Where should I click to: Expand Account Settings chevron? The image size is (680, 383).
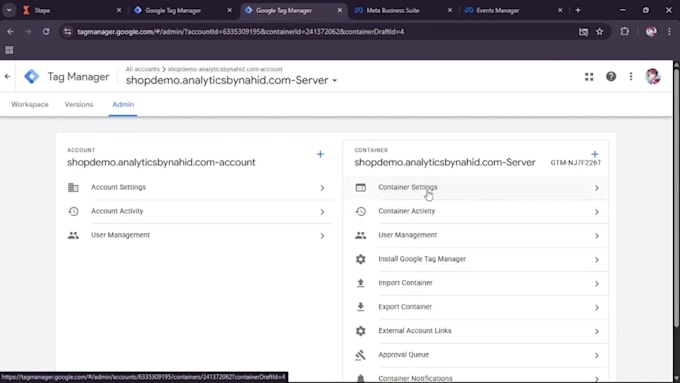point(322,188)
